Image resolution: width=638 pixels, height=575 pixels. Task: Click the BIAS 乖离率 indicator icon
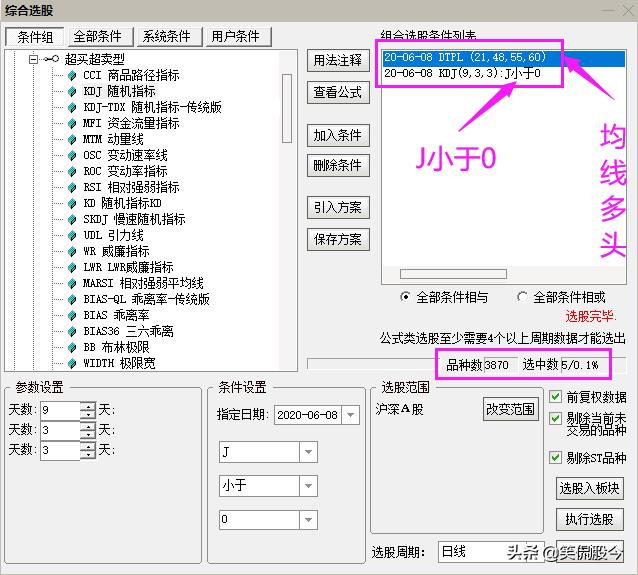(72, 315)
